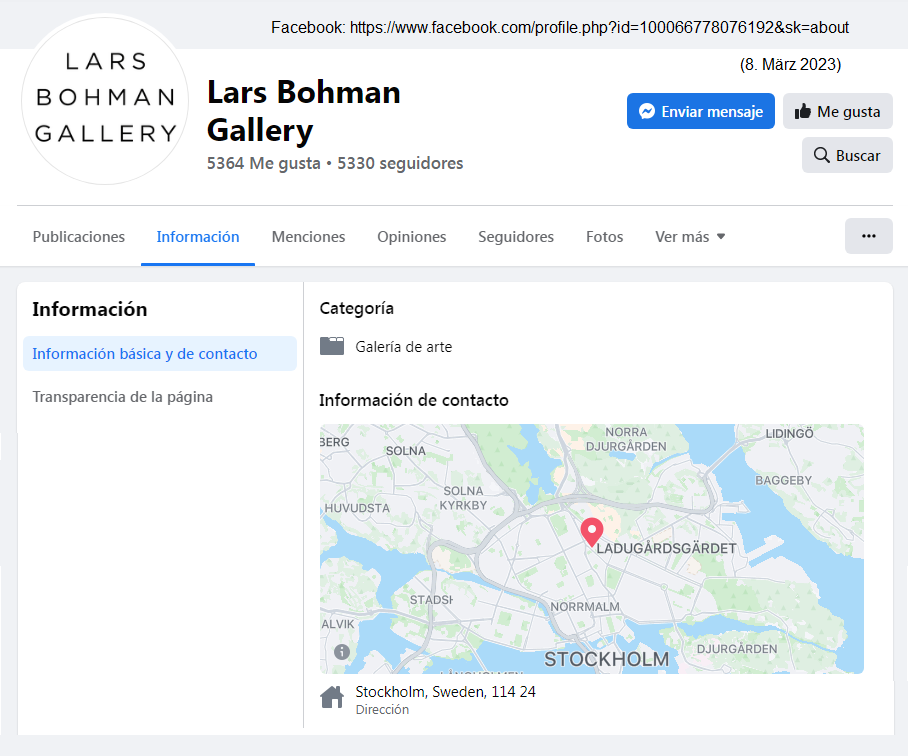Screen dimensions: 908x756
Task: Open the Menciones tab
Action: tap(308, 237)
